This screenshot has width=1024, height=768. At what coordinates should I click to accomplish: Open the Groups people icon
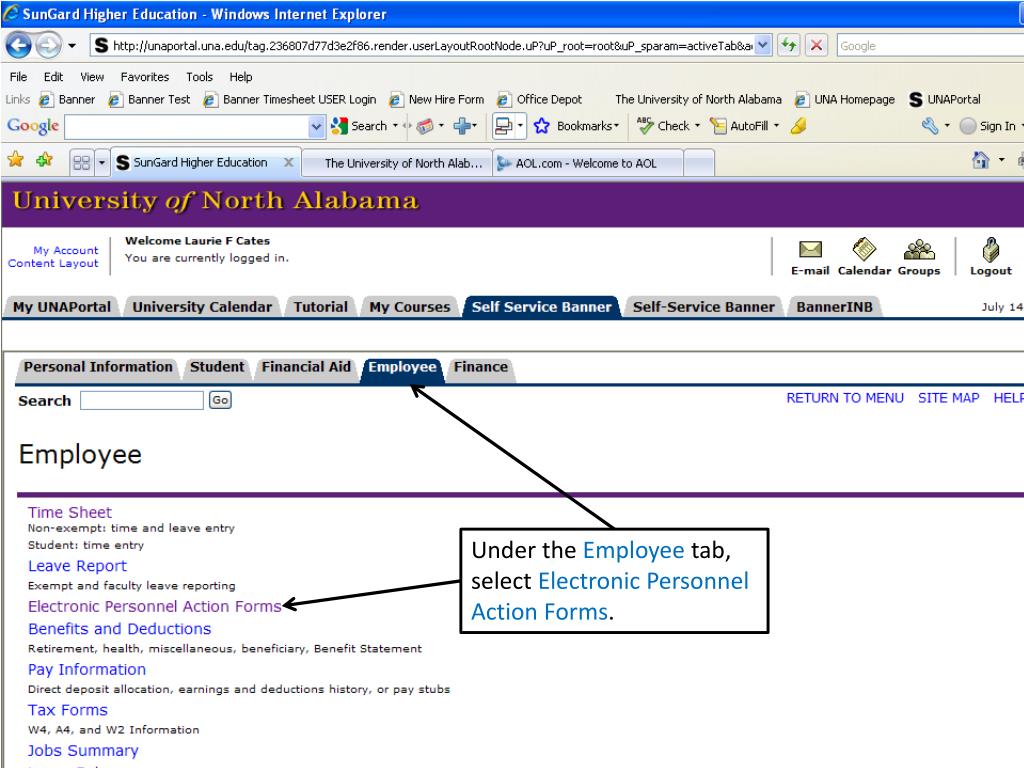[x=919, y=249]
